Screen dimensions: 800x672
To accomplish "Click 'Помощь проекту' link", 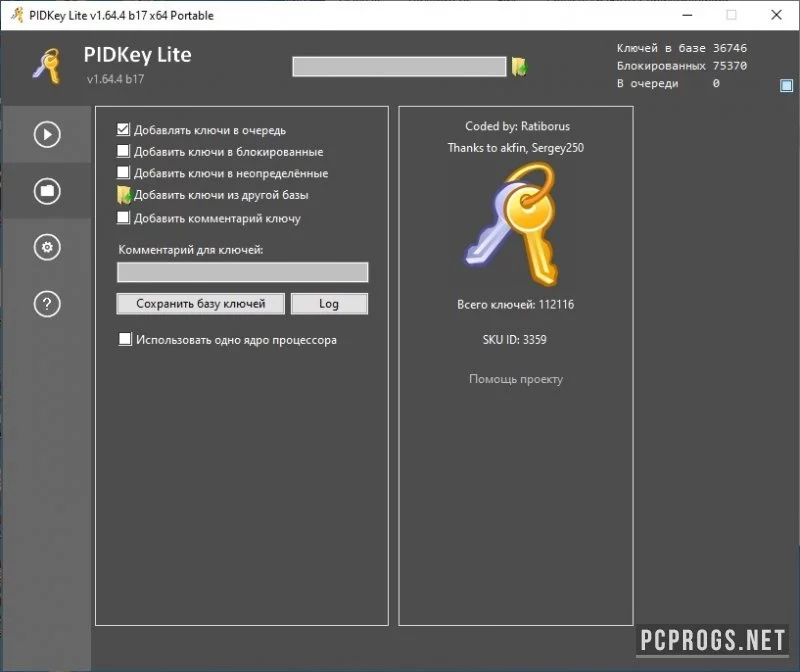I will click(516, 379).
